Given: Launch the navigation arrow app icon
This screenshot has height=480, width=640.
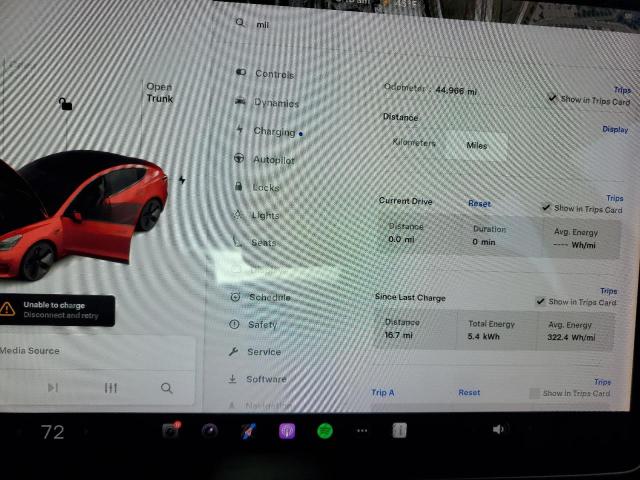Looking at the screenshot, I should tap(248, 431).
